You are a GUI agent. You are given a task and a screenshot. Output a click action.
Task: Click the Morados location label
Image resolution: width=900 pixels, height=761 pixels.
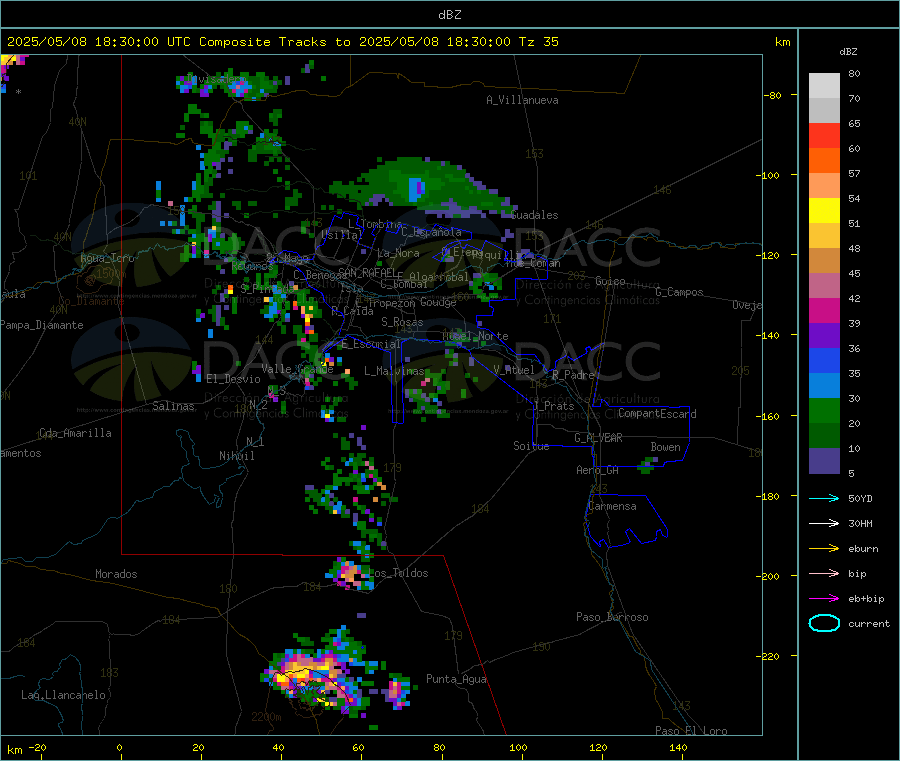click(x=116, y=574)
